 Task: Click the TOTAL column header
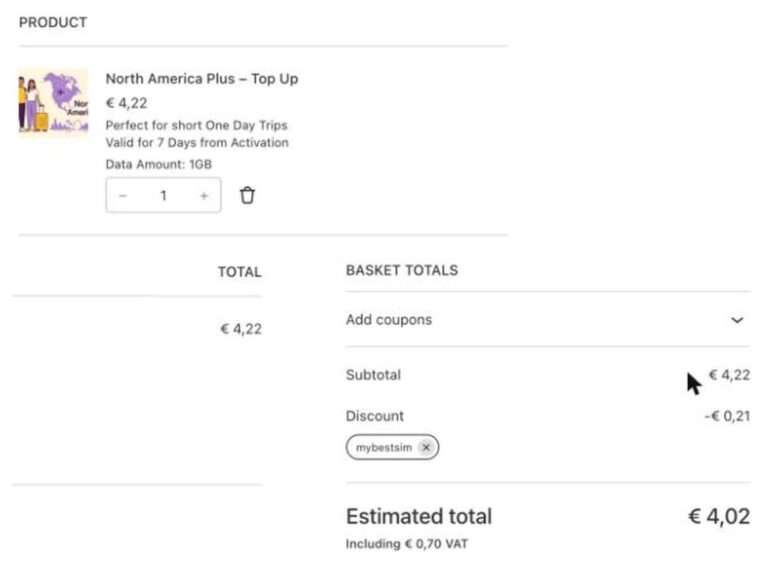[x=240, y=272]
